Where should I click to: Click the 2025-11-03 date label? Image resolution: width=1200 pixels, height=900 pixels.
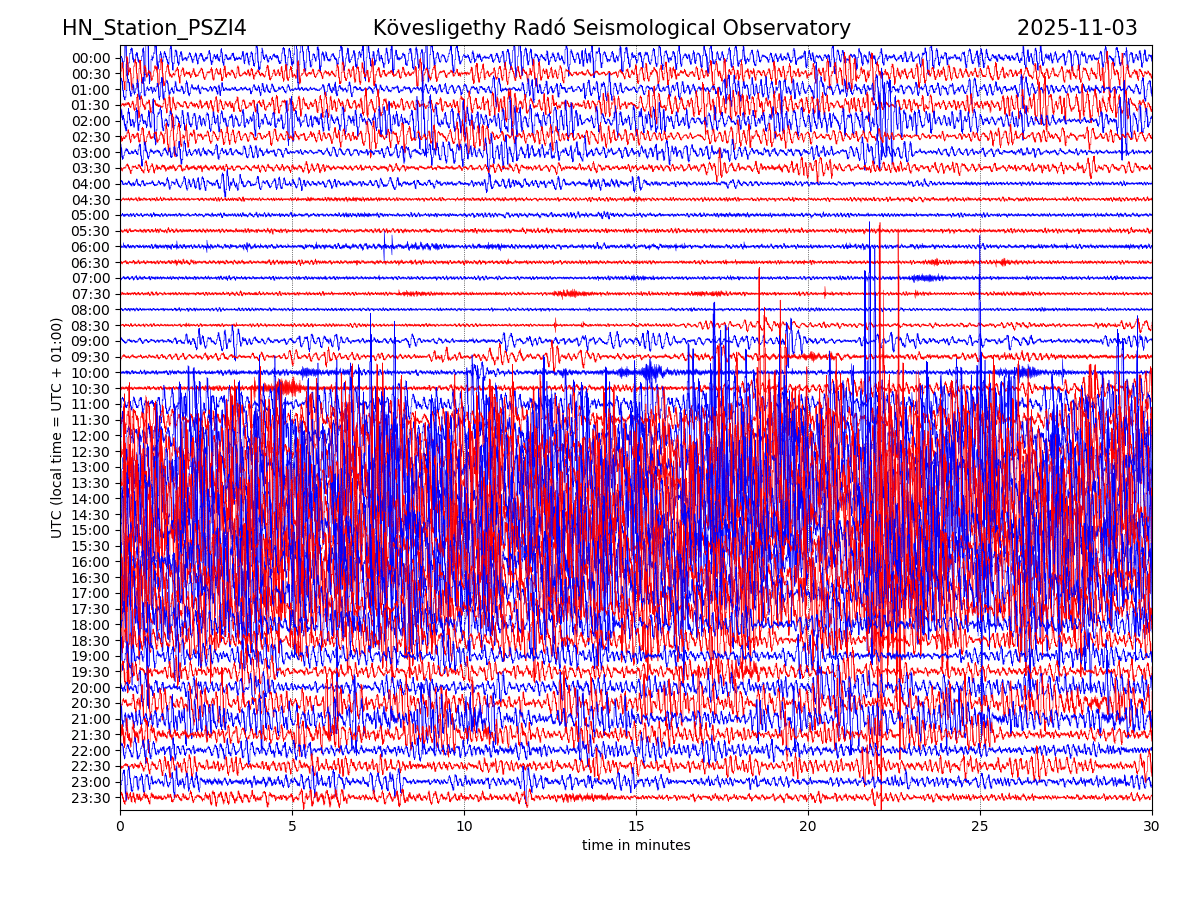click(1077, 29)
